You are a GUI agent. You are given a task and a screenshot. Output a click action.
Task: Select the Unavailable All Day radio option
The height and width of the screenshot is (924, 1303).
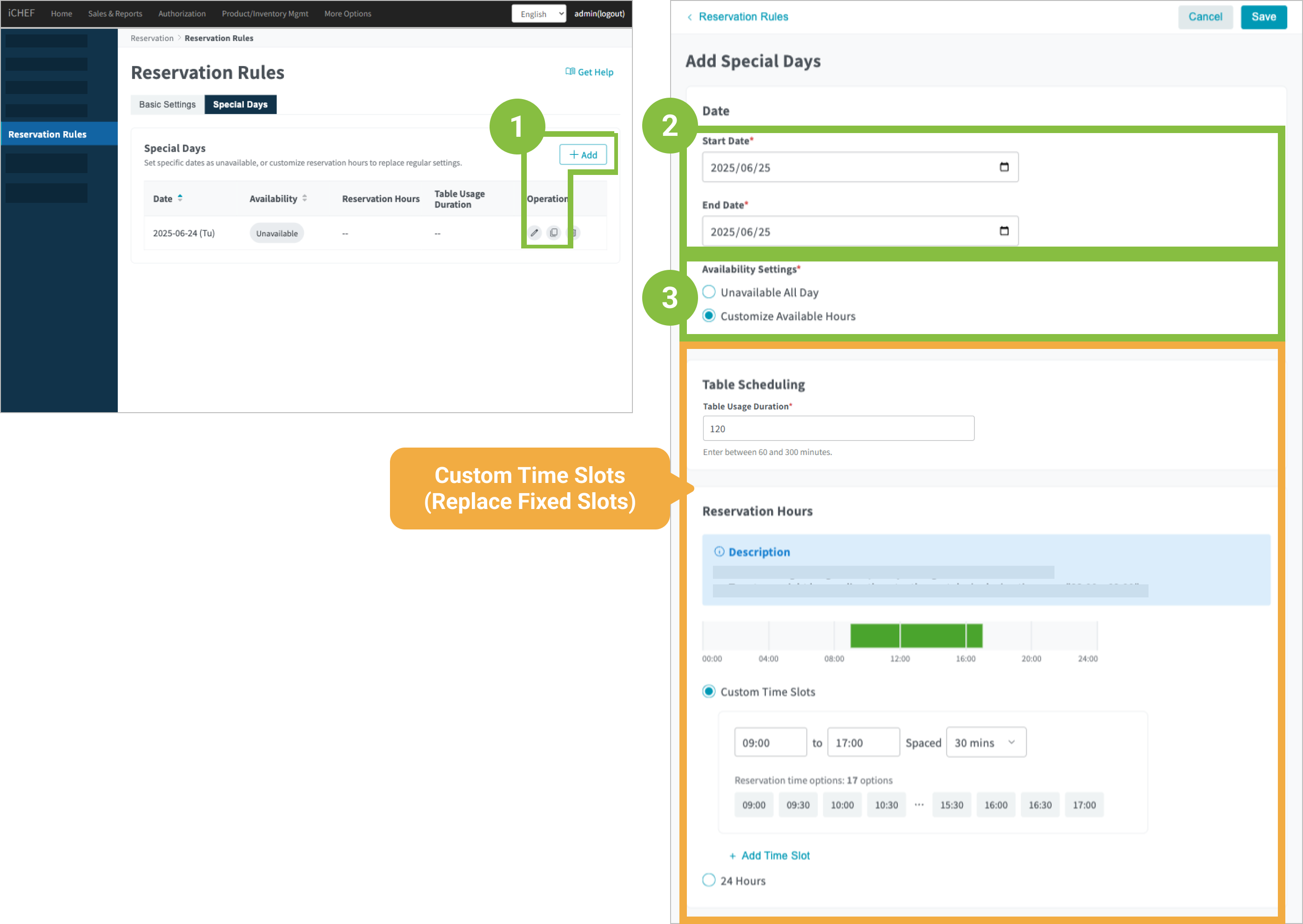(708, 292)
